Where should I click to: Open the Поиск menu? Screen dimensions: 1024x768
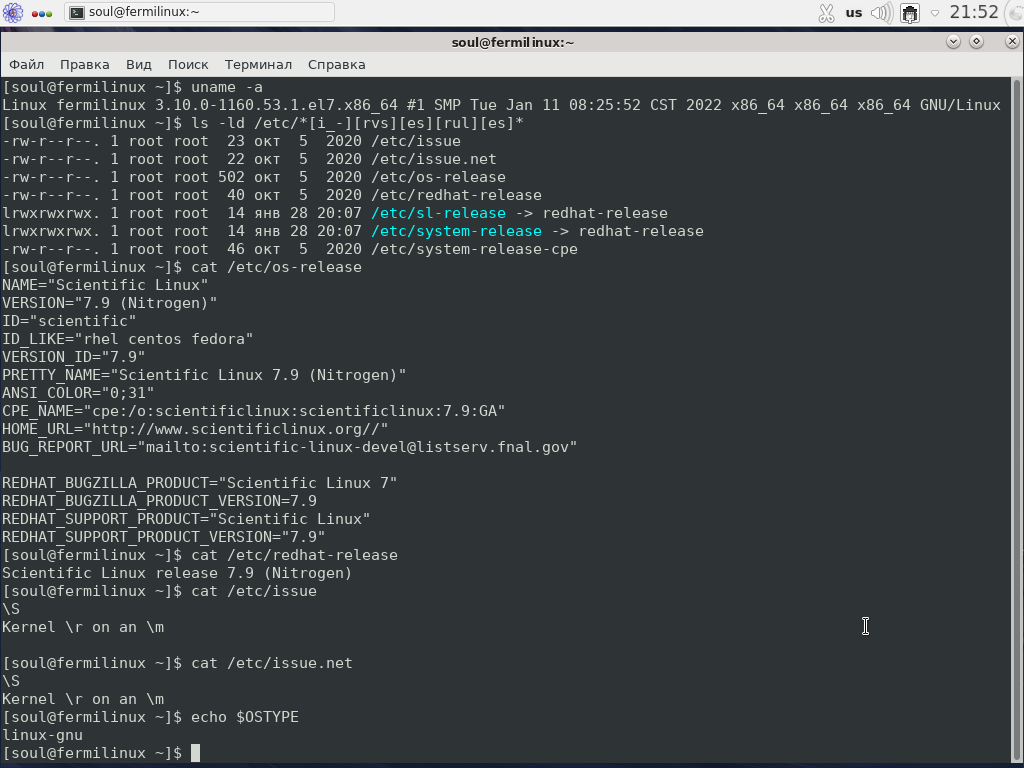tap(188, 65)
